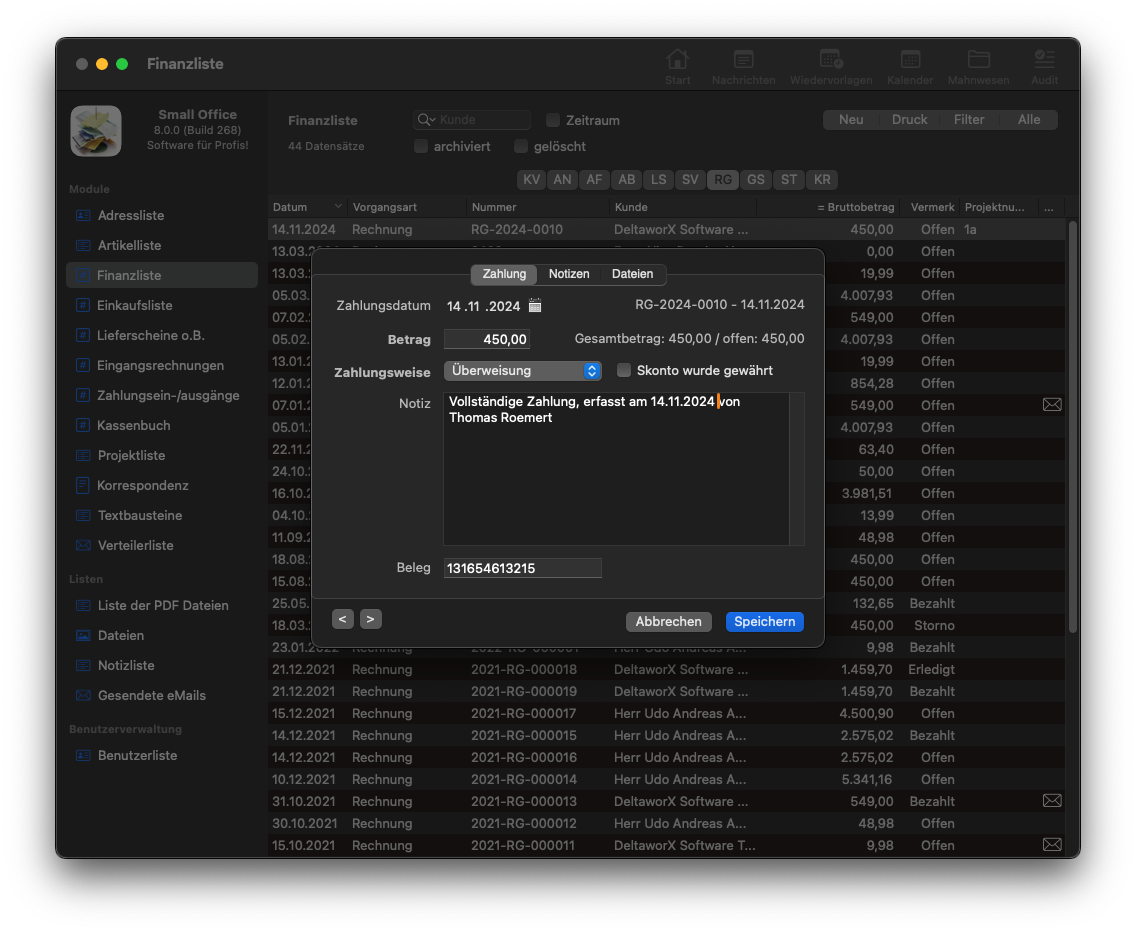The width and height of the screenshot is (1136, 932).
Task: Toggle the AN document type filter
Action: pos(562,180)
